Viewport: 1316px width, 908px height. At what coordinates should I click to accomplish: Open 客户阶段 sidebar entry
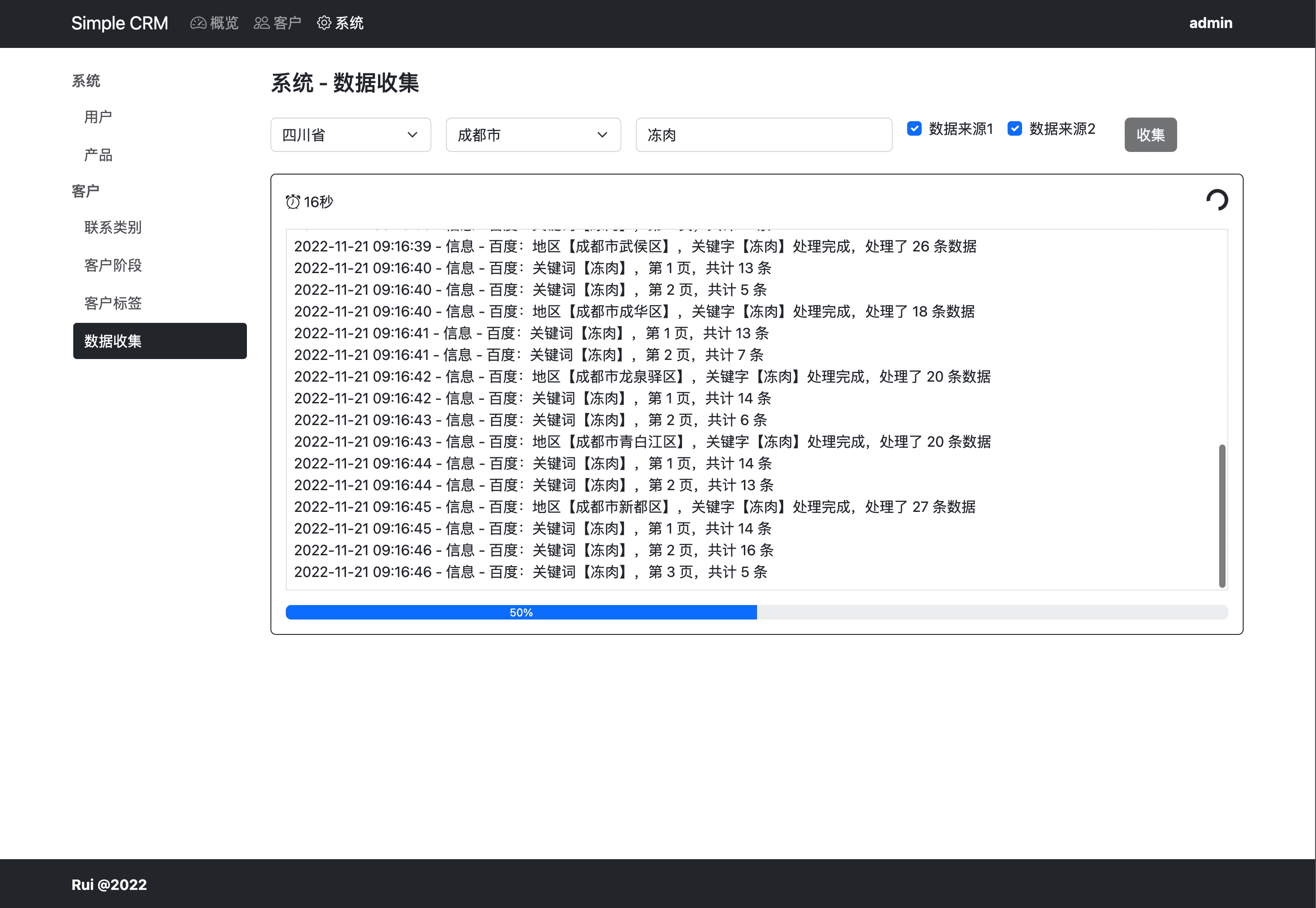pyautogui.click(x=113, y=266)
